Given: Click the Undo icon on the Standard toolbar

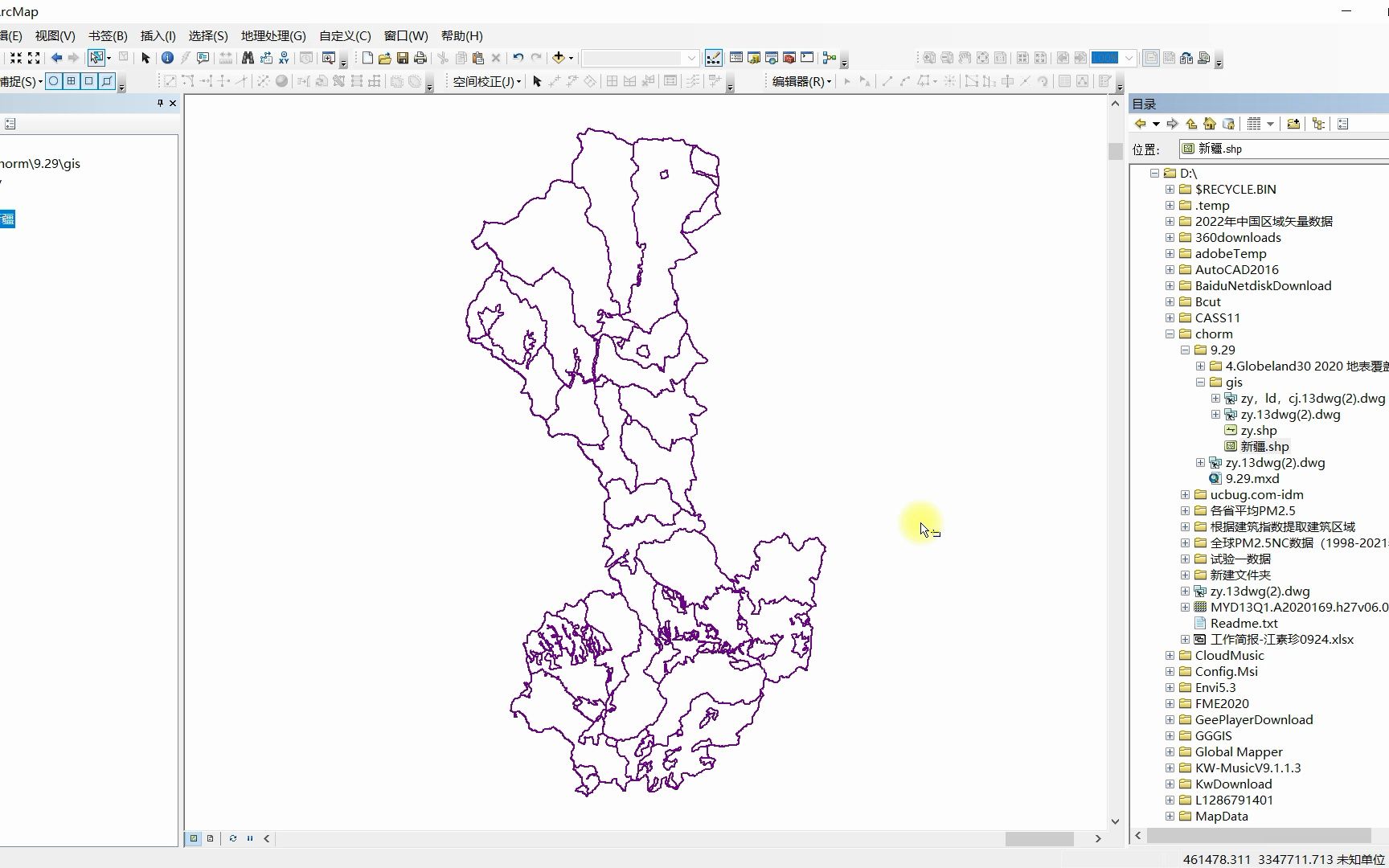Looking at the screenshot, I should 518,57.
